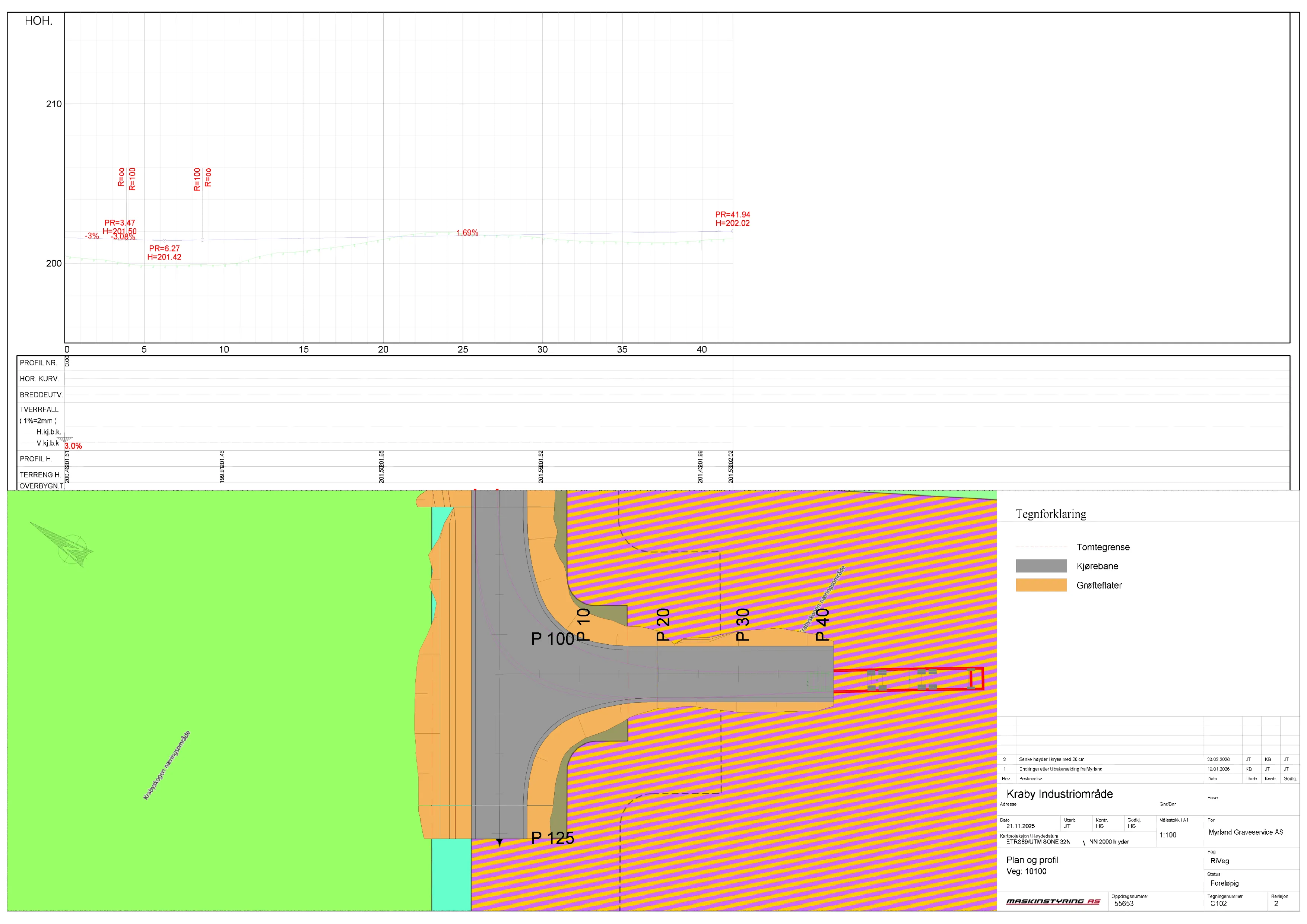Click the "PROFIL NR." row header
Image resolution: width=1307 pixels, height=924 pixels.
point(38,363)
